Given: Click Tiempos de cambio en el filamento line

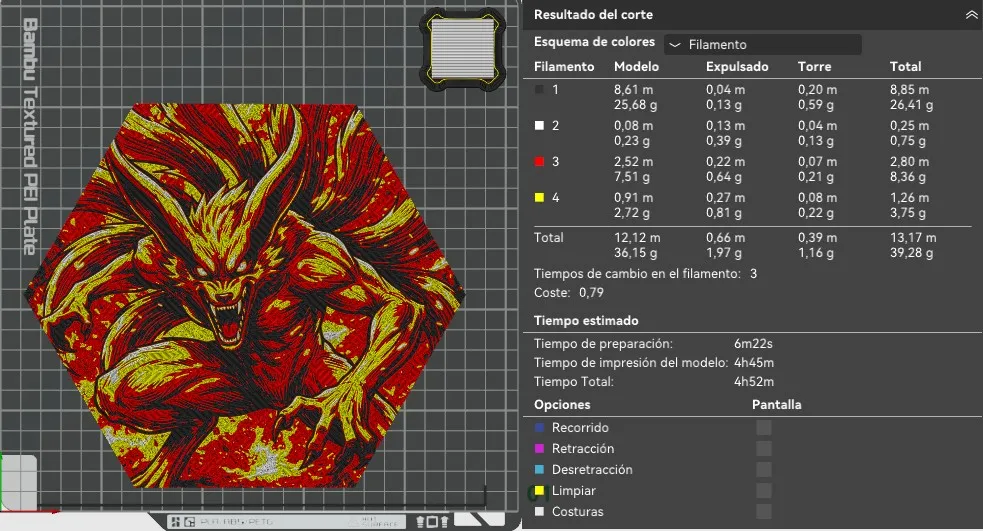Looking at the screenshot, I should click(645, 273).
